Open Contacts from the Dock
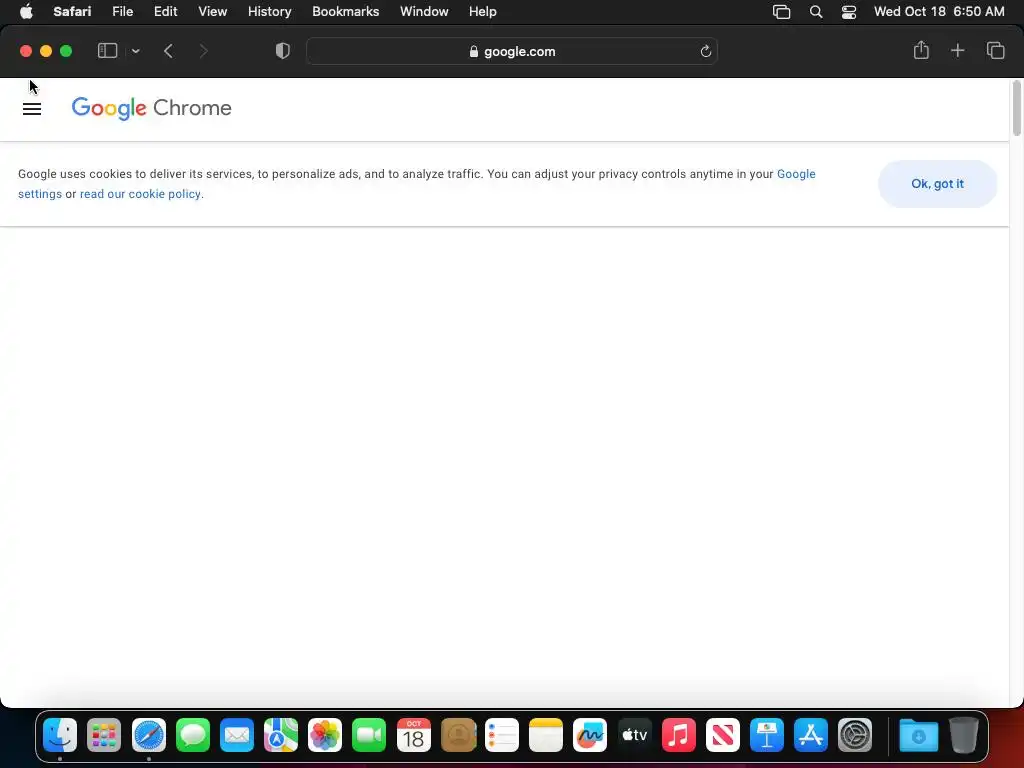1024x768 pixels. (x=458, y=735)
